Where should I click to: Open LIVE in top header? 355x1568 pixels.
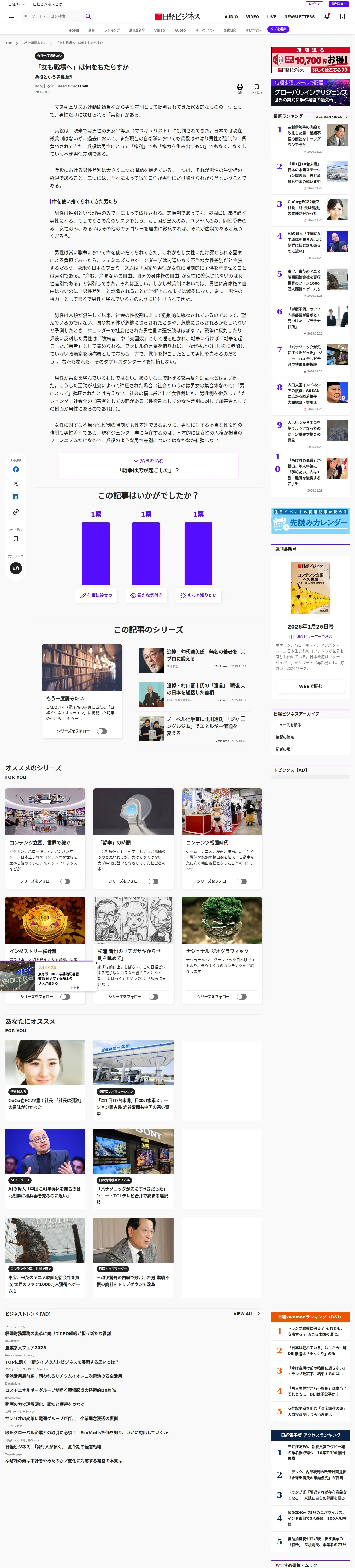272,16
